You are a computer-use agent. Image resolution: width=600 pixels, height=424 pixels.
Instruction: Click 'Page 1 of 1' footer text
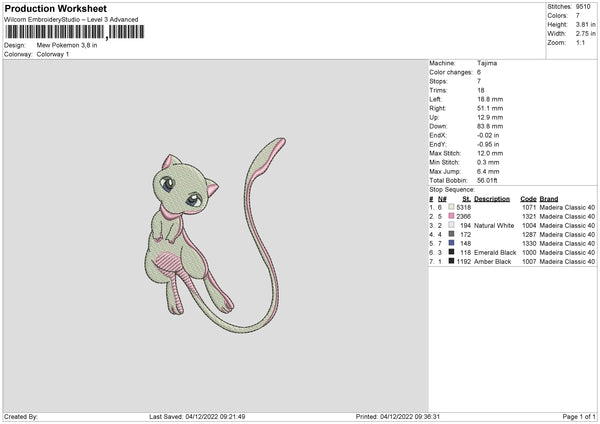(x=579, y=417)
